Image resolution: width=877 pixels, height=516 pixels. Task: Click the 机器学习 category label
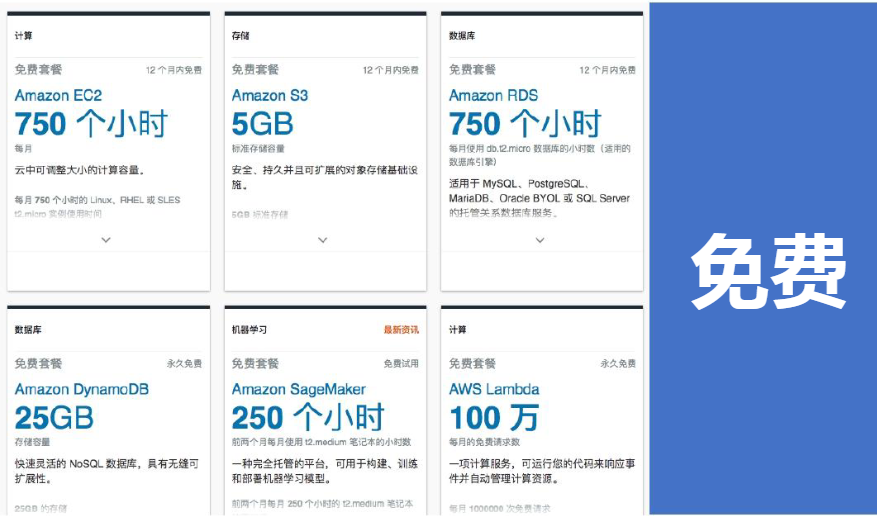[249, 330]
